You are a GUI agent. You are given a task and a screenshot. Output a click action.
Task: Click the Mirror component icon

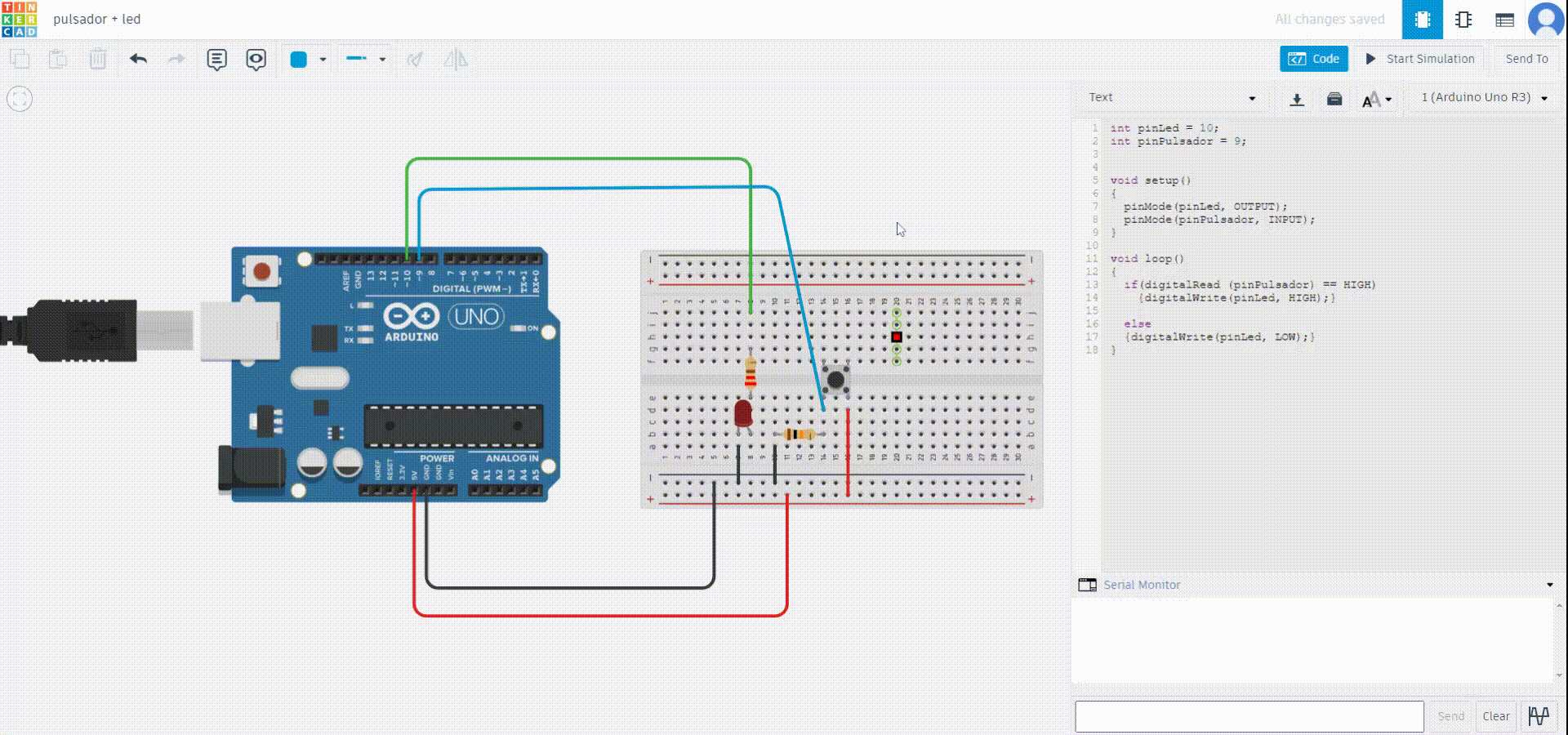click(456, 59)
